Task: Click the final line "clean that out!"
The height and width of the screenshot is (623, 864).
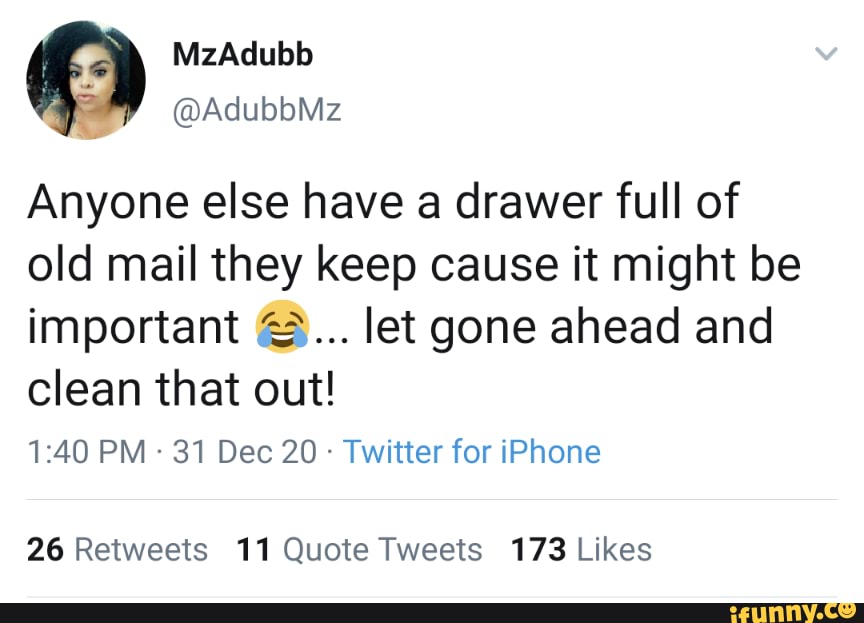Action: tap(180, 390)
